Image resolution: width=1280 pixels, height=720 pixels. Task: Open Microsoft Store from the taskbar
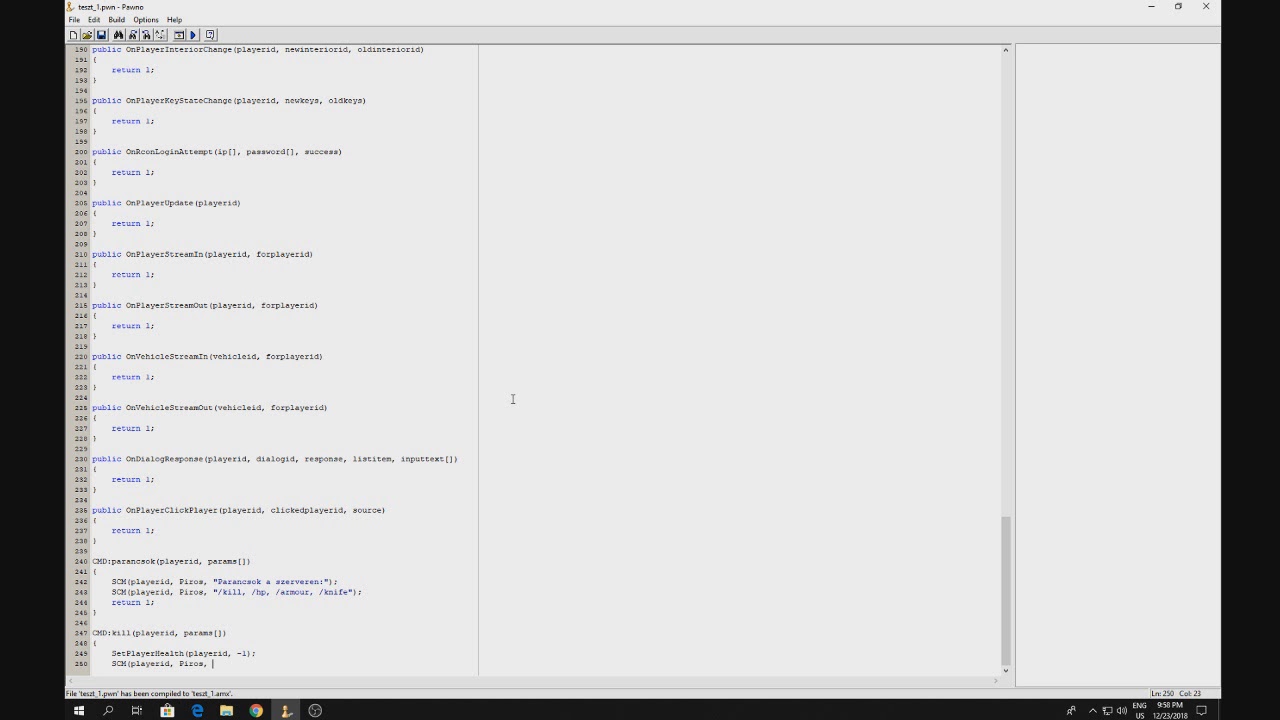coord(167,711)
